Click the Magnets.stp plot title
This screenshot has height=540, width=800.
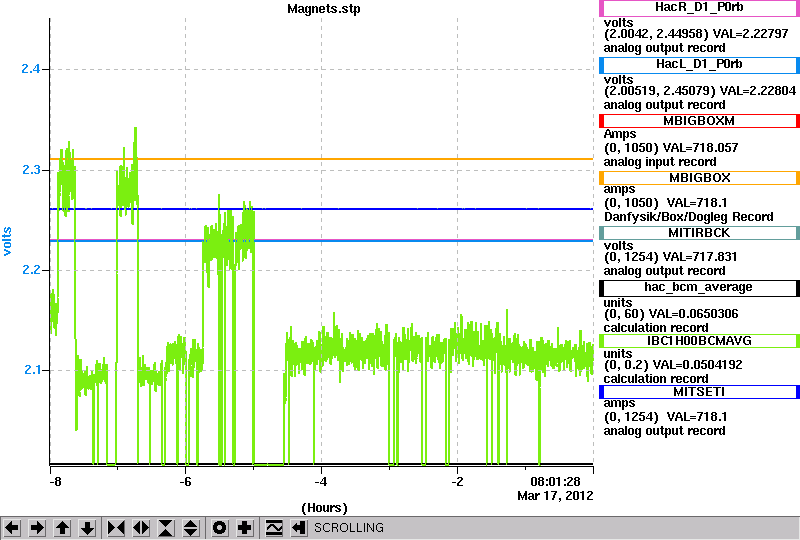[323, 9]
